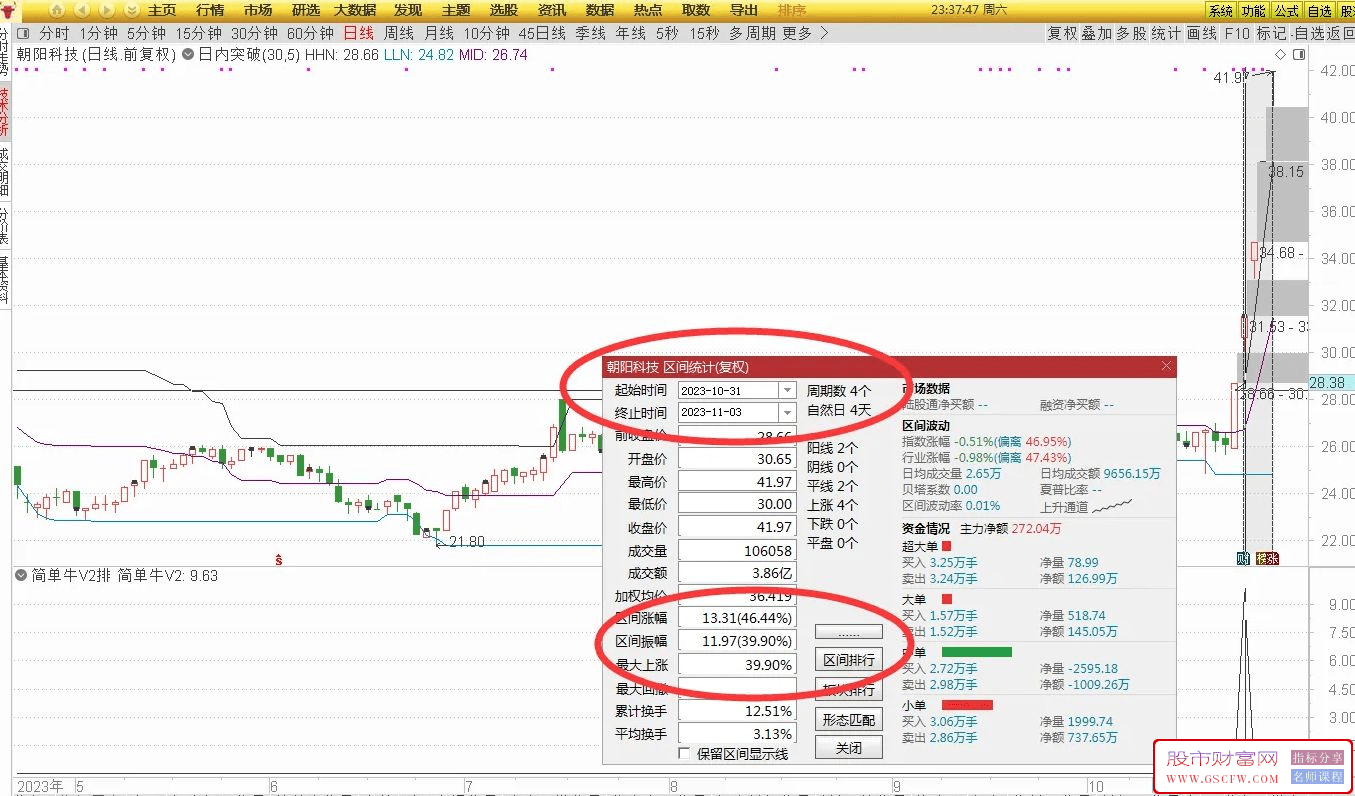Click 标记 in chart toolbar
Viewport: 1355px width, 796px height.
1271,33
